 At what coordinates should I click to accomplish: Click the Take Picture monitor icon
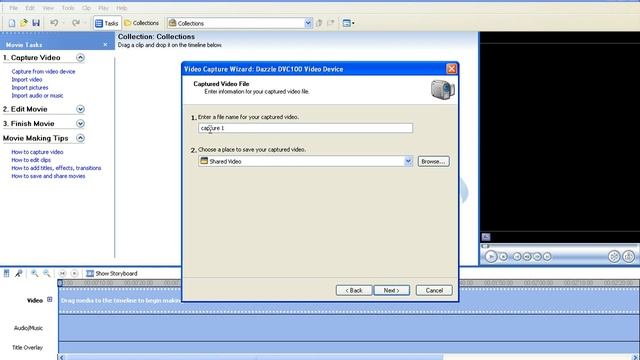tap(629, 256)
